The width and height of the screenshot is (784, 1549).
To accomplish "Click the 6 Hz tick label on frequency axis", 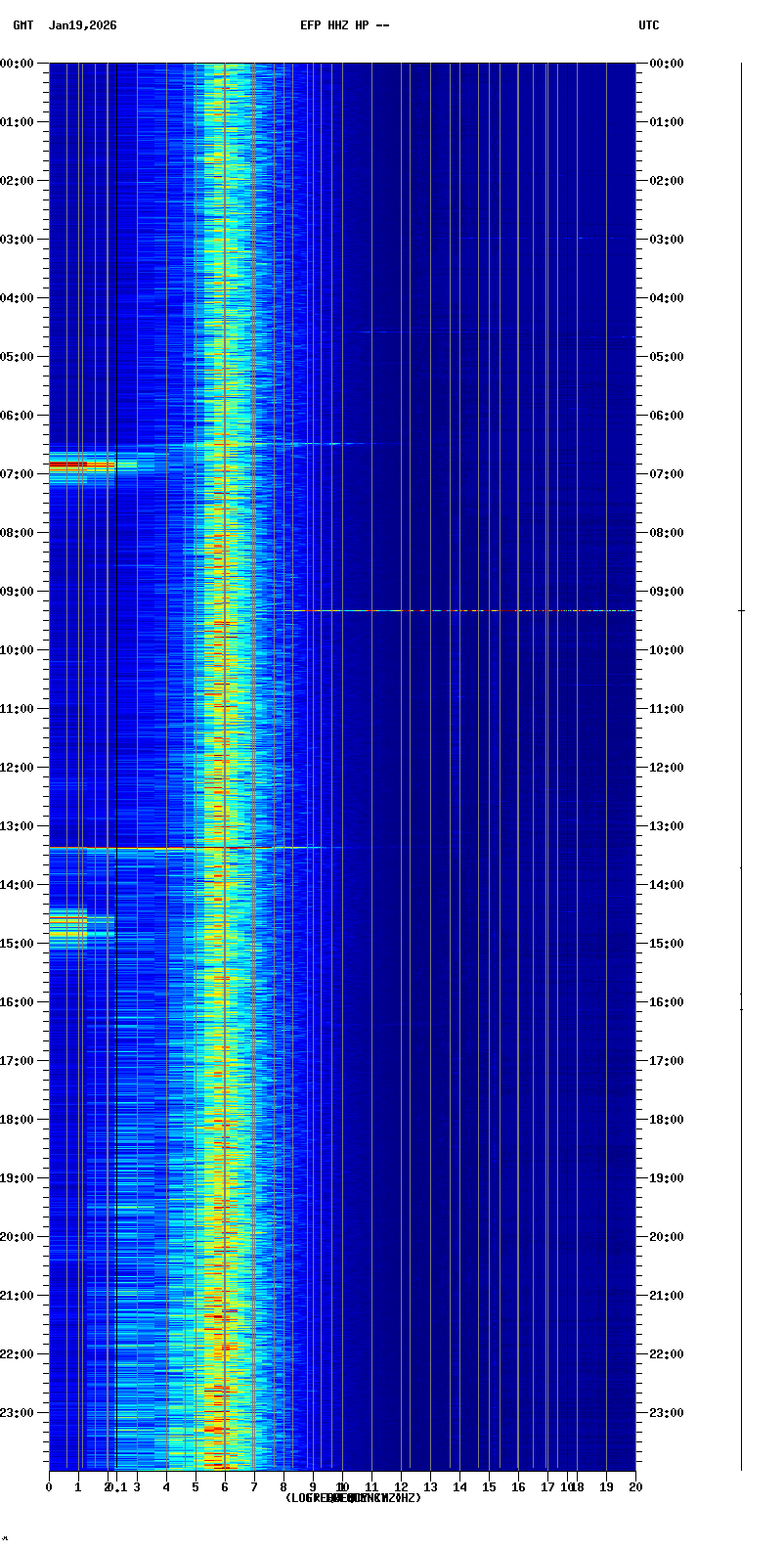I will pyautogui.click(x=225, y=1487).
